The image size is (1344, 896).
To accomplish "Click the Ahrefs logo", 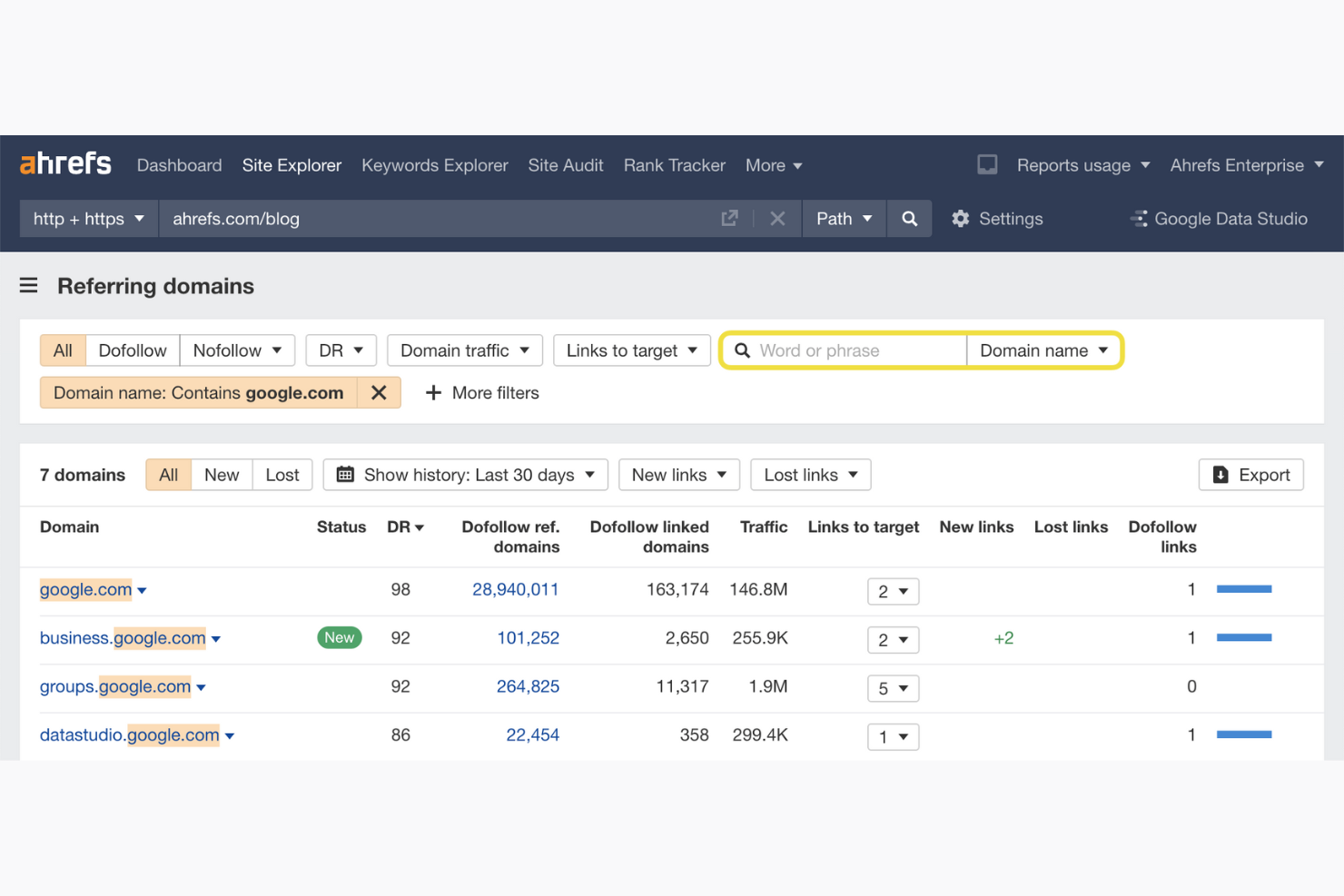I will 65,164.
